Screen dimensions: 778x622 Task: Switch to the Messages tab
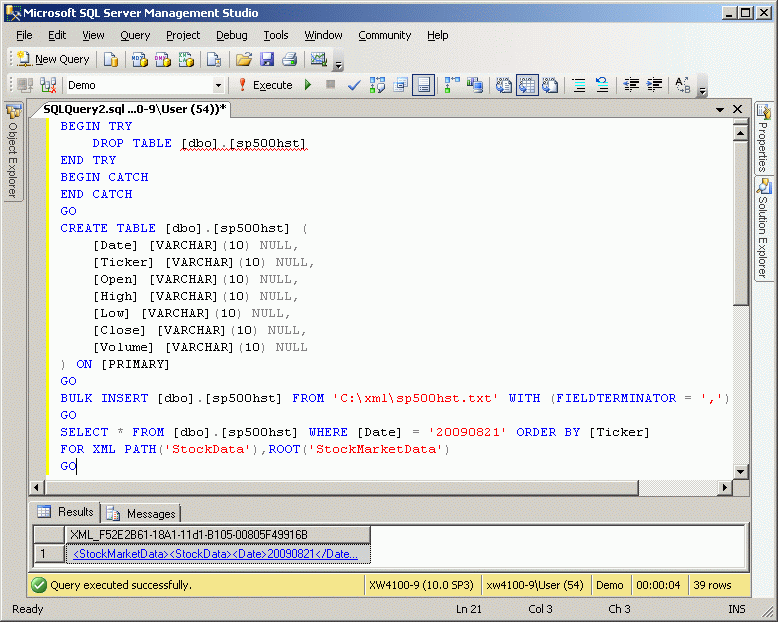[x=141, y=513]
